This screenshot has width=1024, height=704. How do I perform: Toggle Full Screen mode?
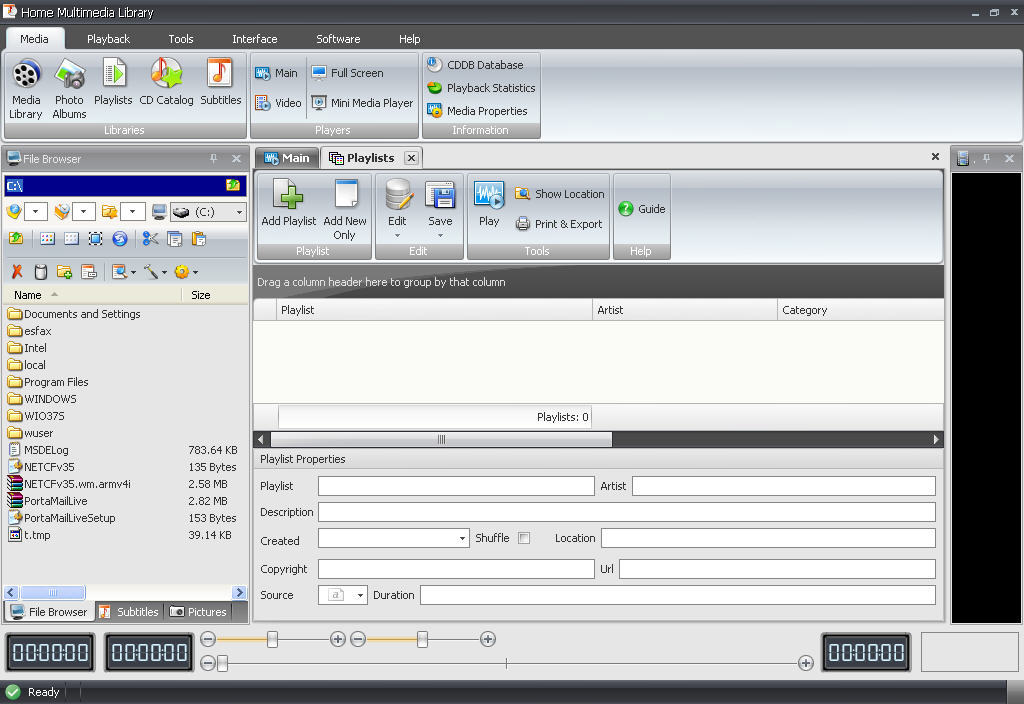356,72
